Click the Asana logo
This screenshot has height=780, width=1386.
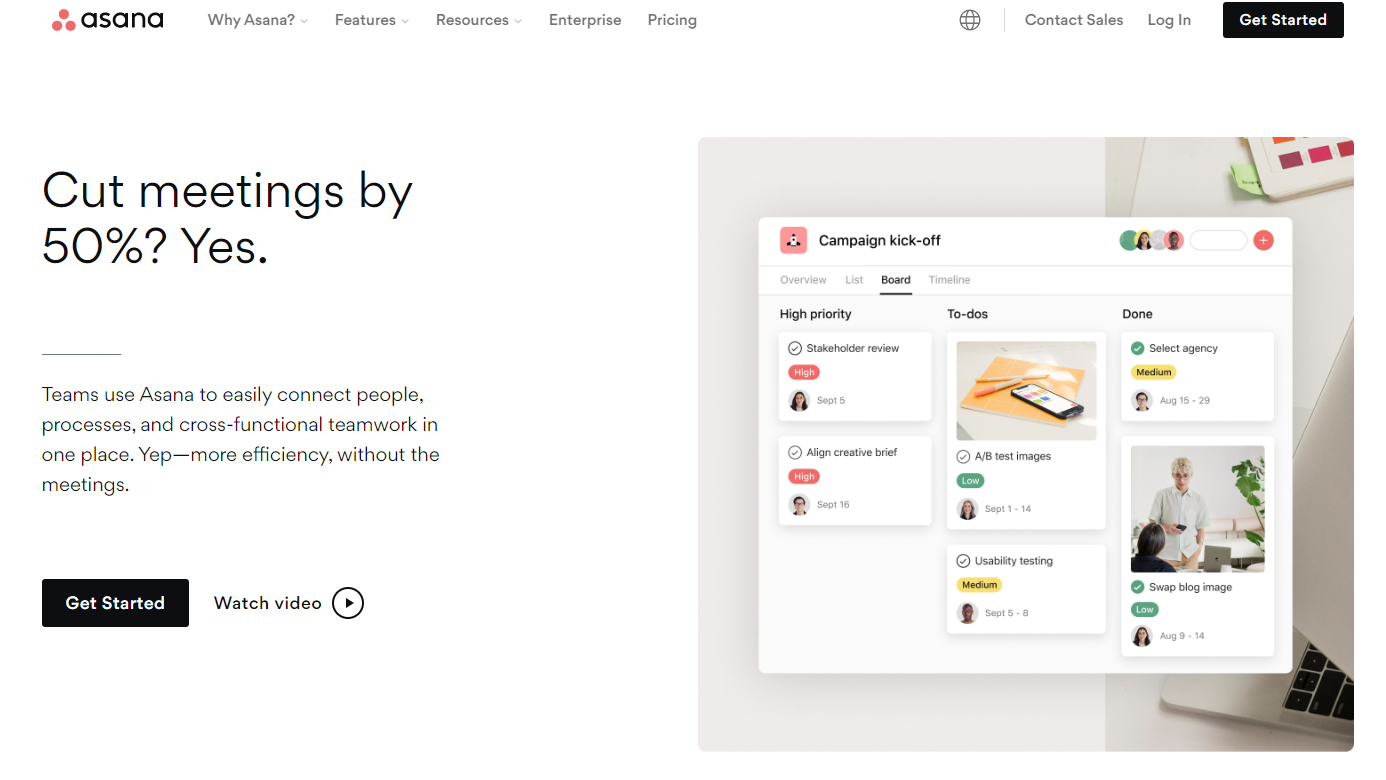(108, 20)
